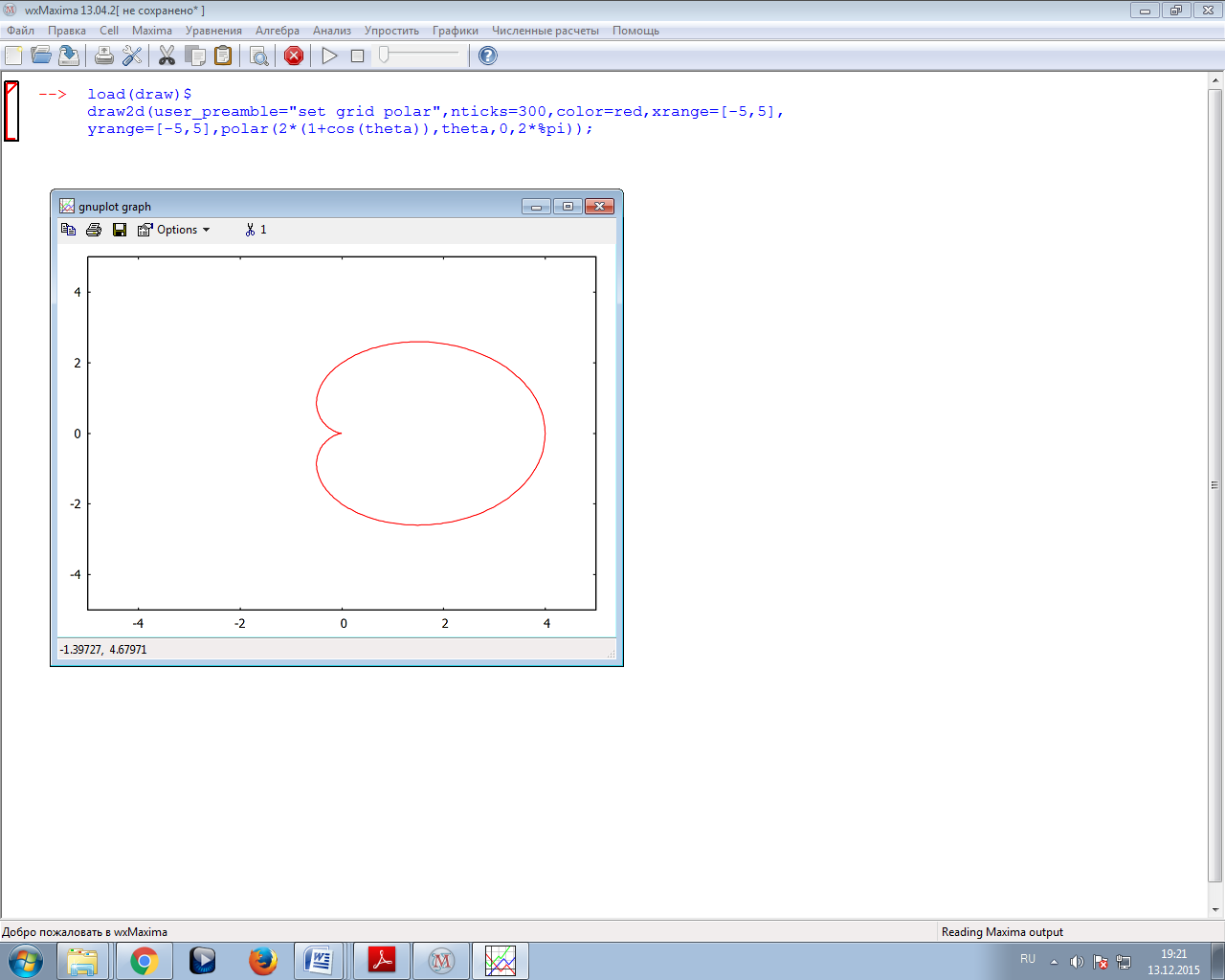Save the wxMaxima document
Screen dimensions: 1225x980
pos(69,56)
